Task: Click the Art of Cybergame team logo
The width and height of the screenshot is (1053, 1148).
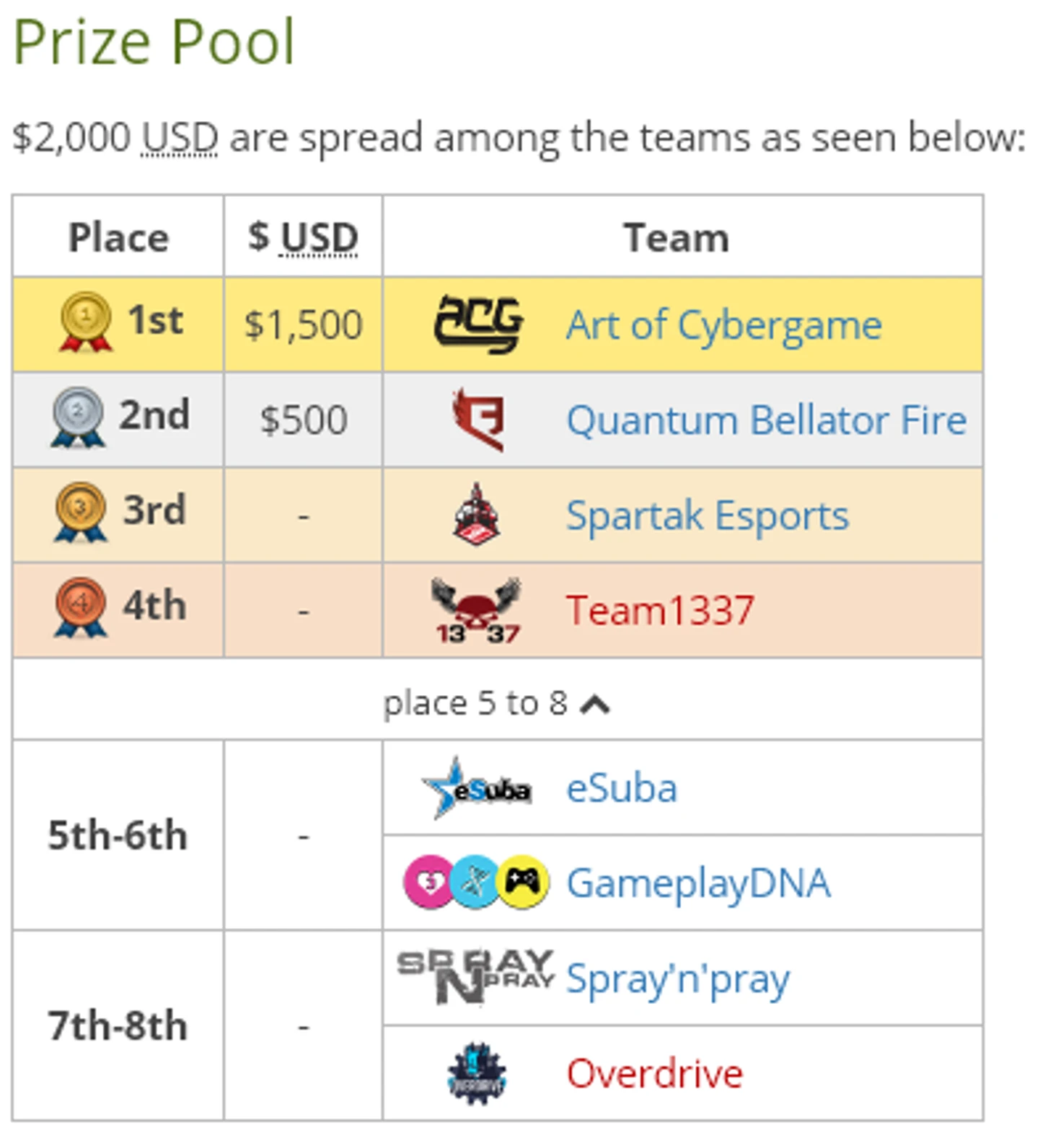Action: point(477,324)
